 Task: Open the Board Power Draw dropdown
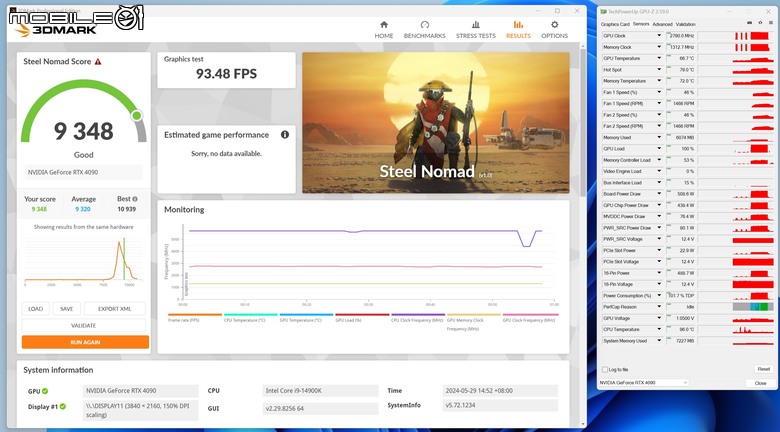pyautogui.click(x=659, y=194)
